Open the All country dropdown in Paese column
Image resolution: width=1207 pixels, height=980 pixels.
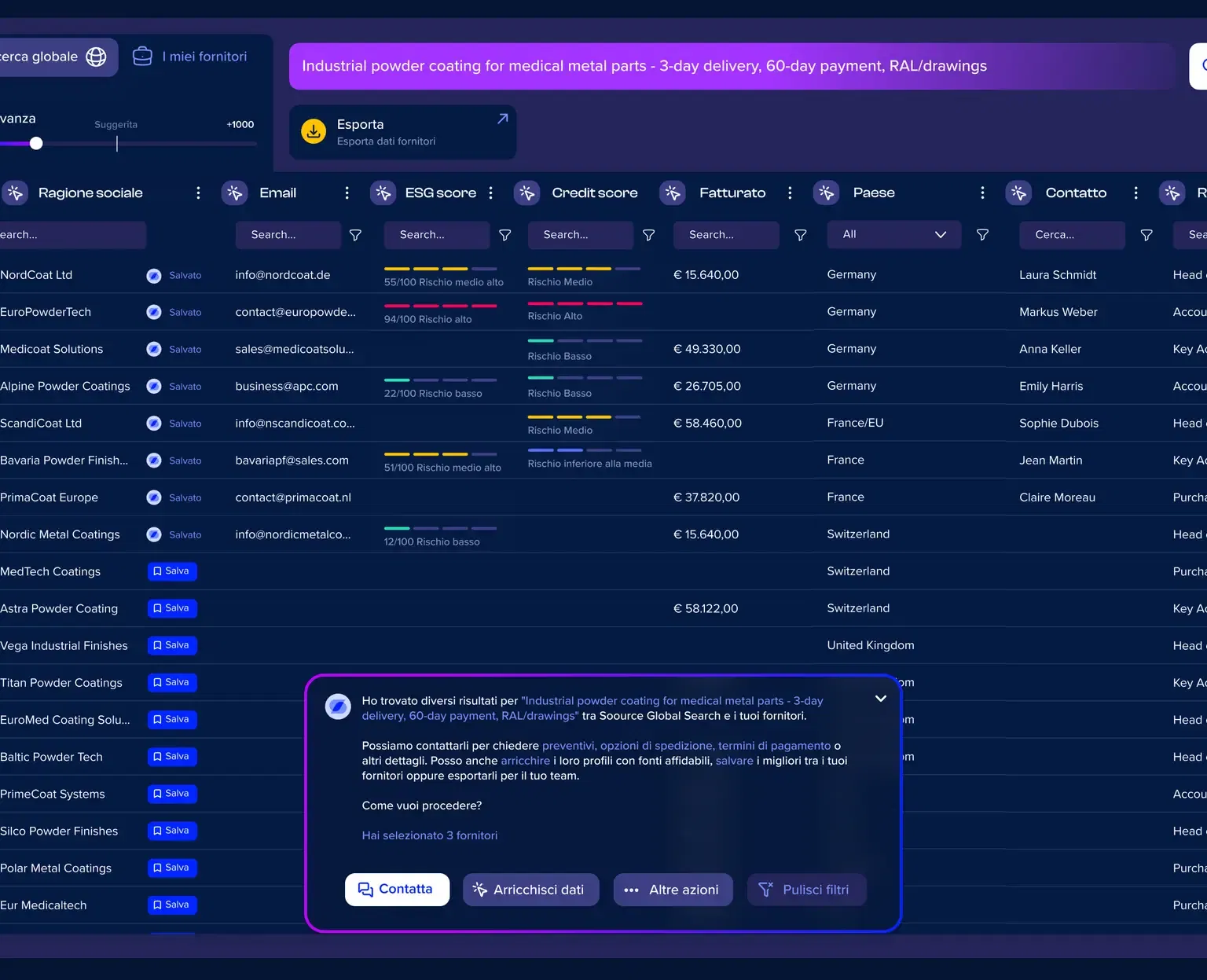pyautogui.click(x=893, y=234)
